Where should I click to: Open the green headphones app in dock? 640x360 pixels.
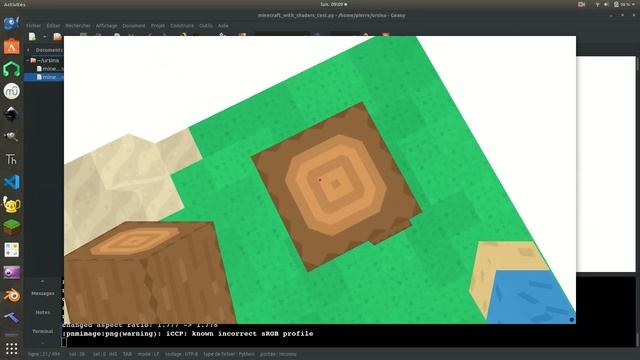pos(11,69)
